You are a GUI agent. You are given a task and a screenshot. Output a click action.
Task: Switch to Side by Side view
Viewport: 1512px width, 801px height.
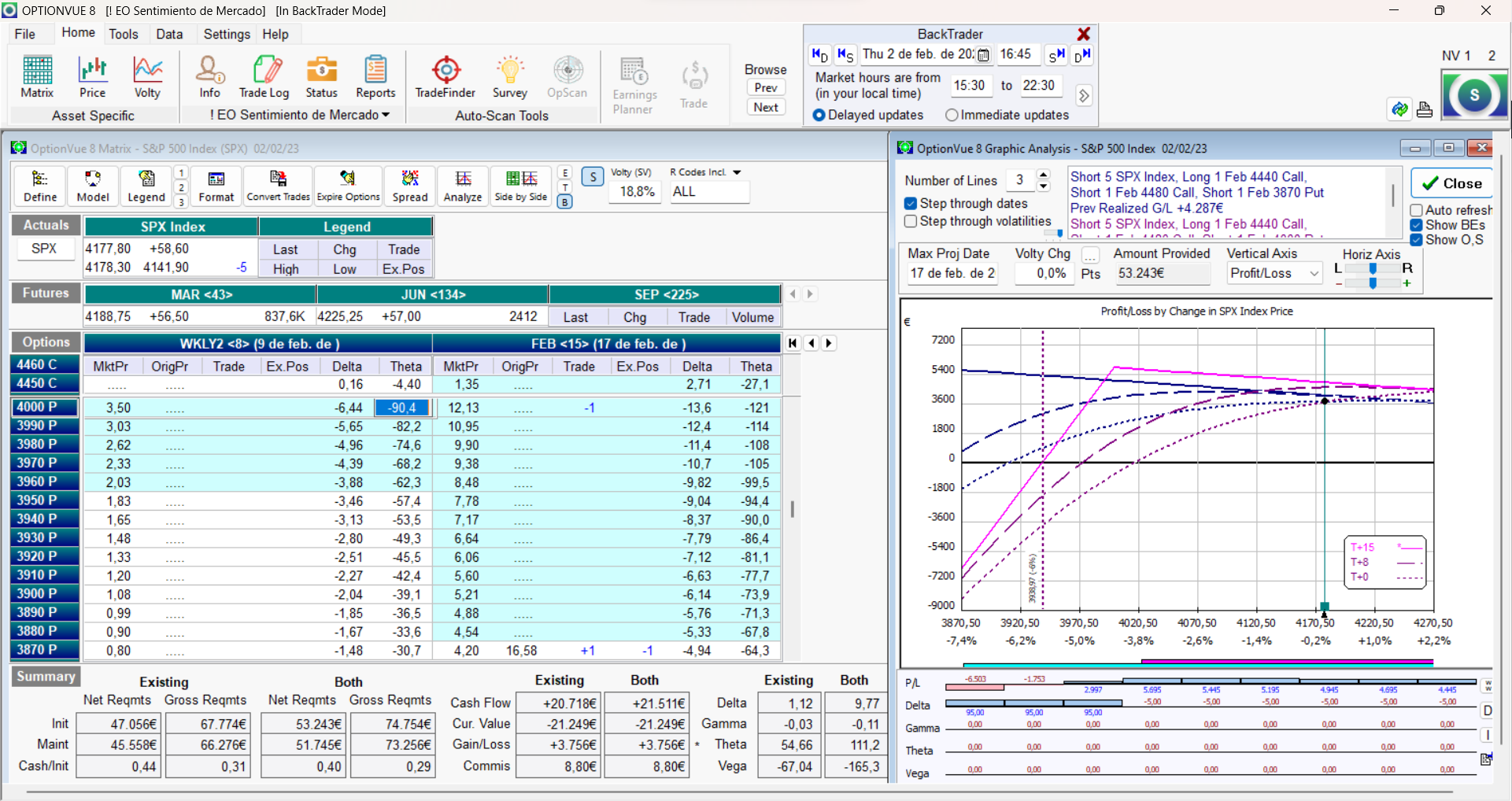[521, 186]
